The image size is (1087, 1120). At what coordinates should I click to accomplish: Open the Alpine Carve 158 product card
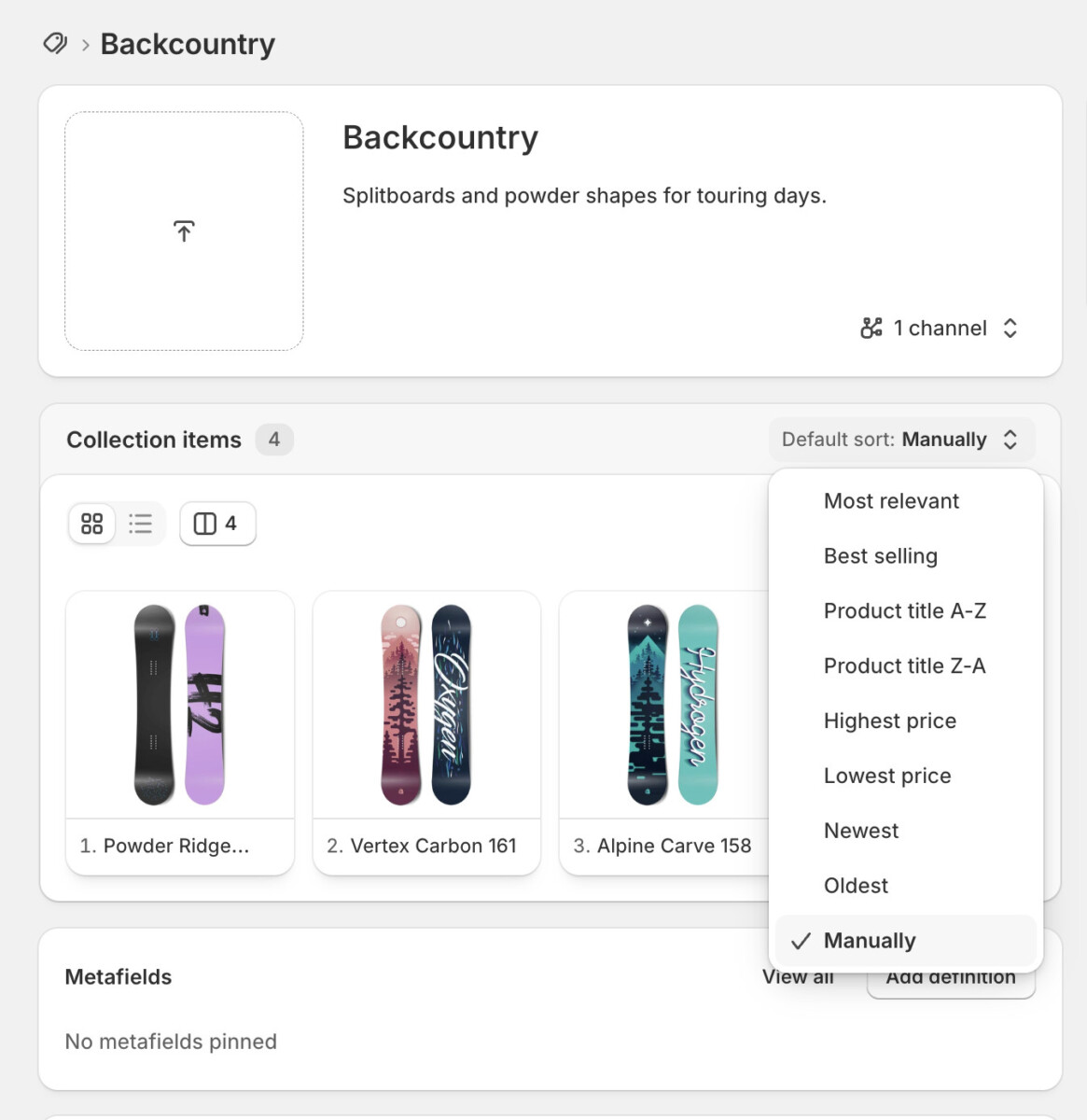(663, 733)
